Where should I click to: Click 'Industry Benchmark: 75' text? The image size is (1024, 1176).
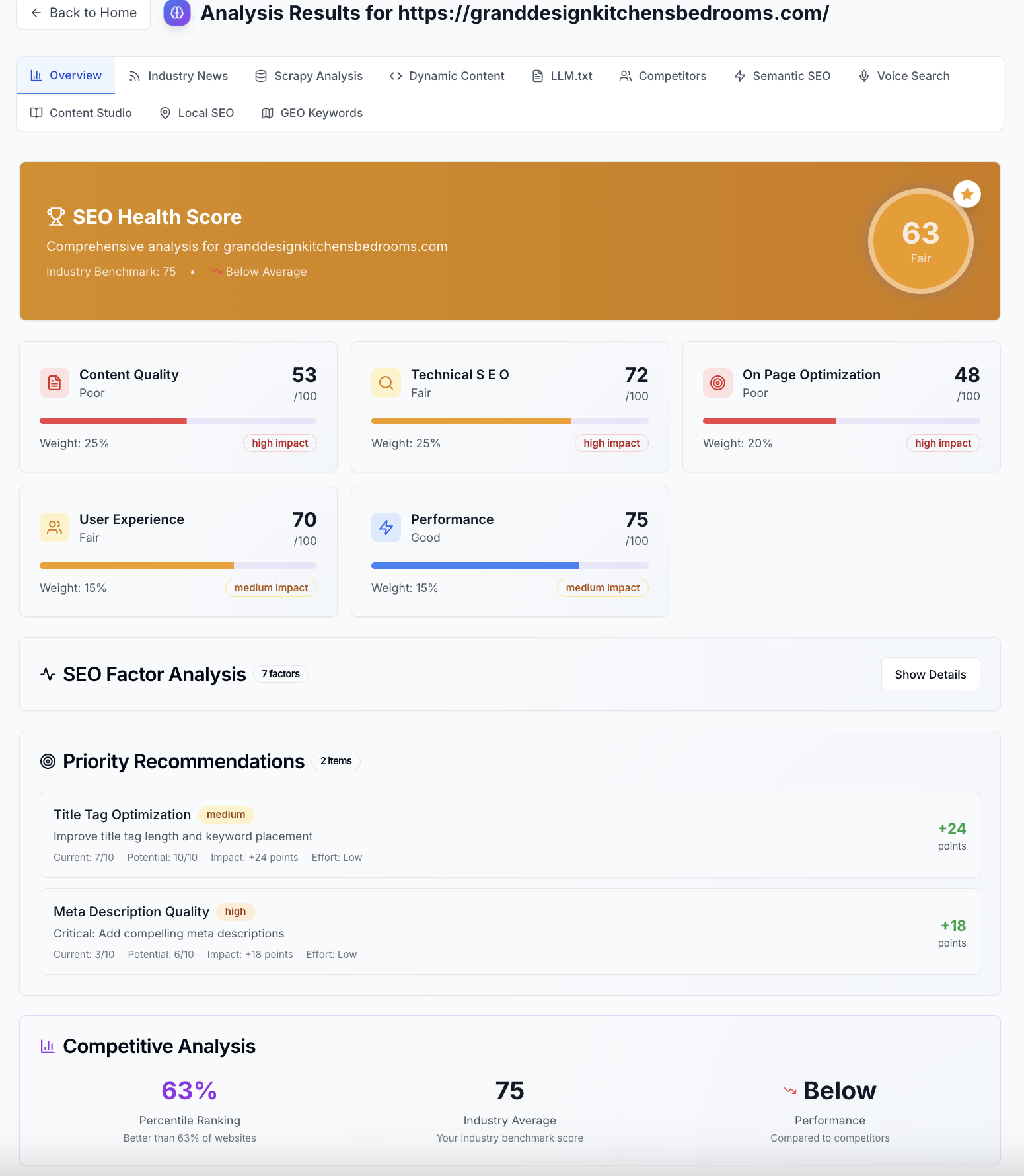coord(111,272)
